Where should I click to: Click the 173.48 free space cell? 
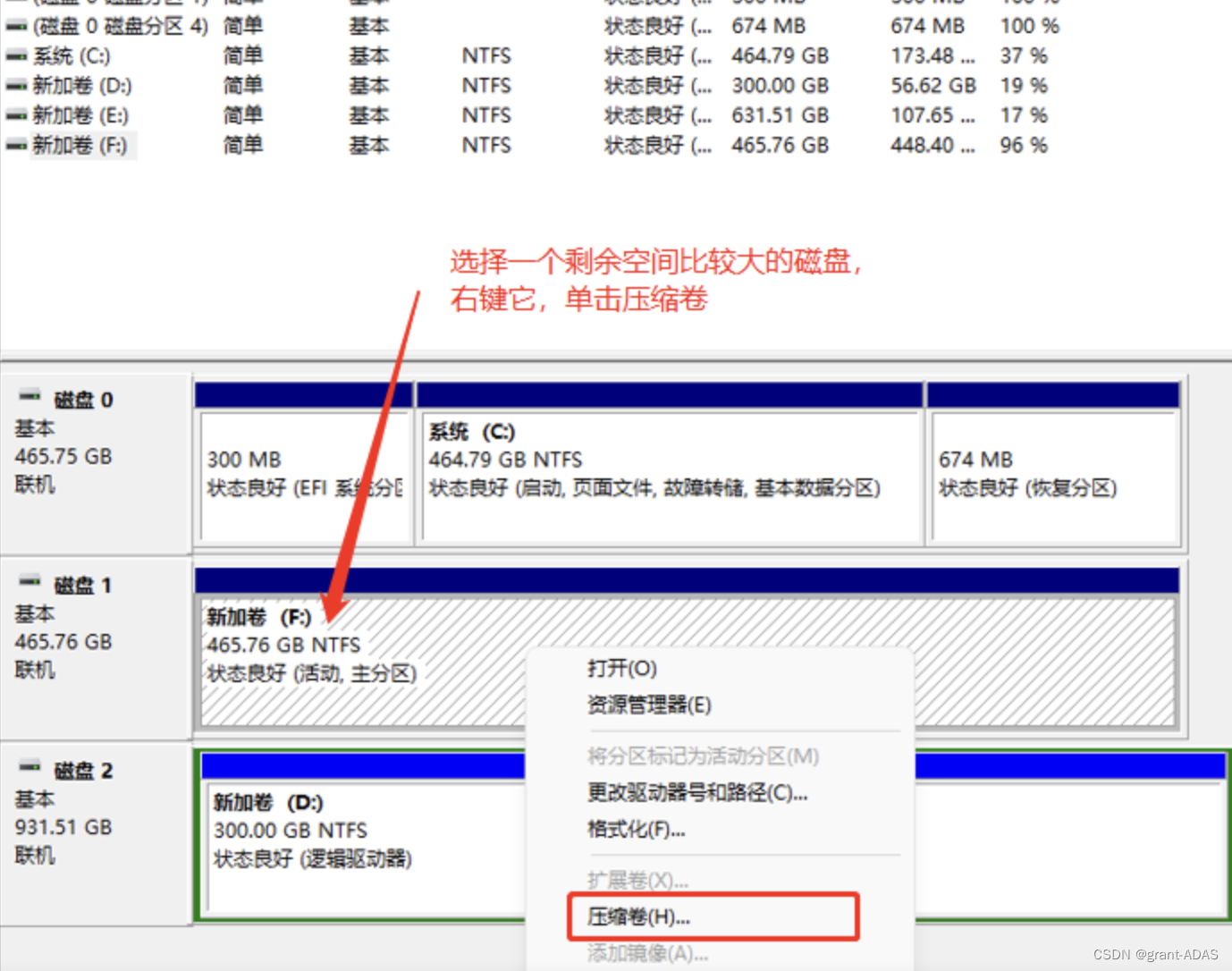click(932, 56)
